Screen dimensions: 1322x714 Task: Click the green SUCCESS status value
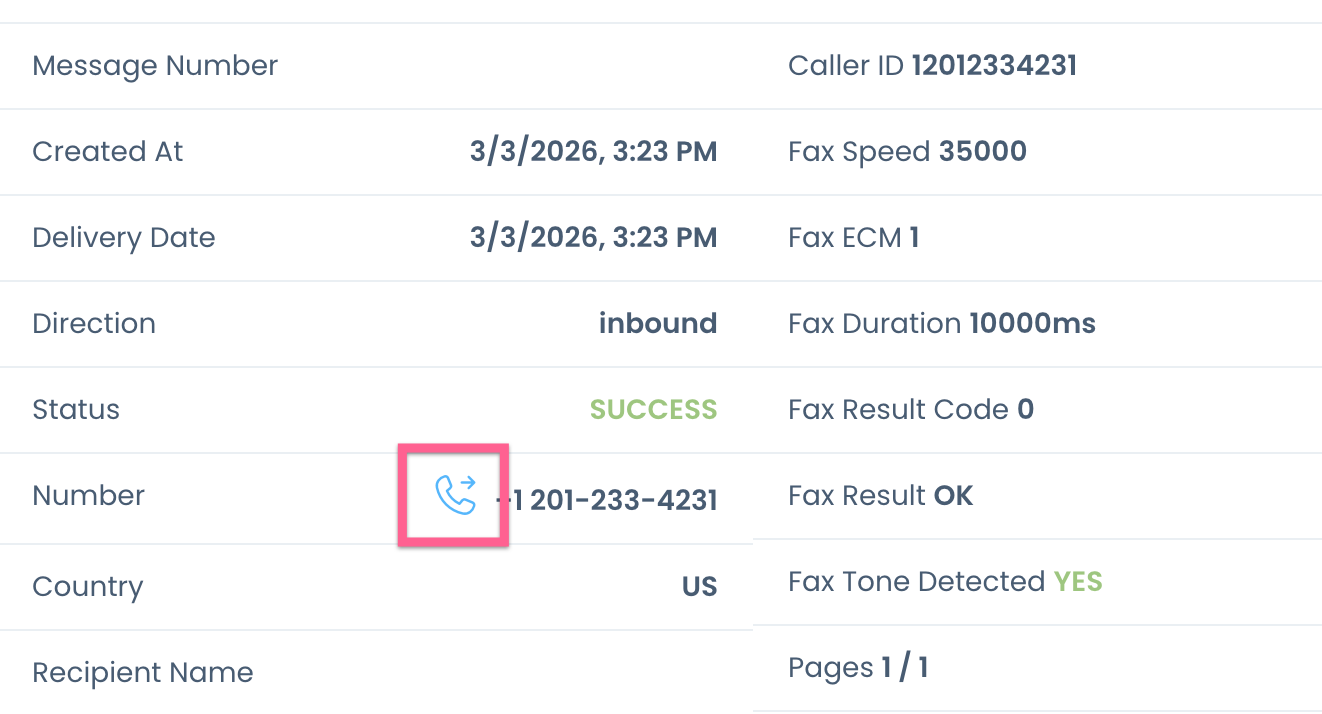(653, 410)
